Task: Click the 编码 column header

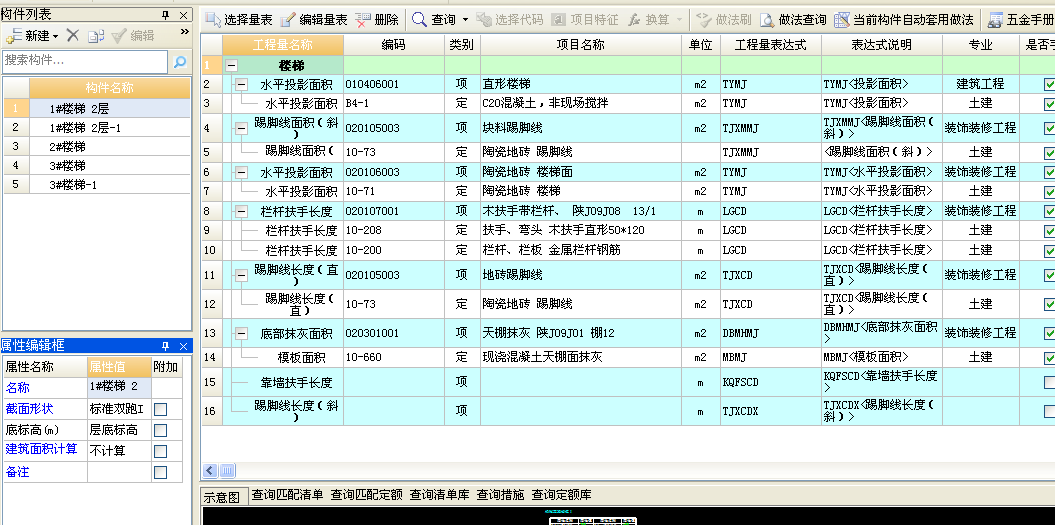Action: coord(394,45)
